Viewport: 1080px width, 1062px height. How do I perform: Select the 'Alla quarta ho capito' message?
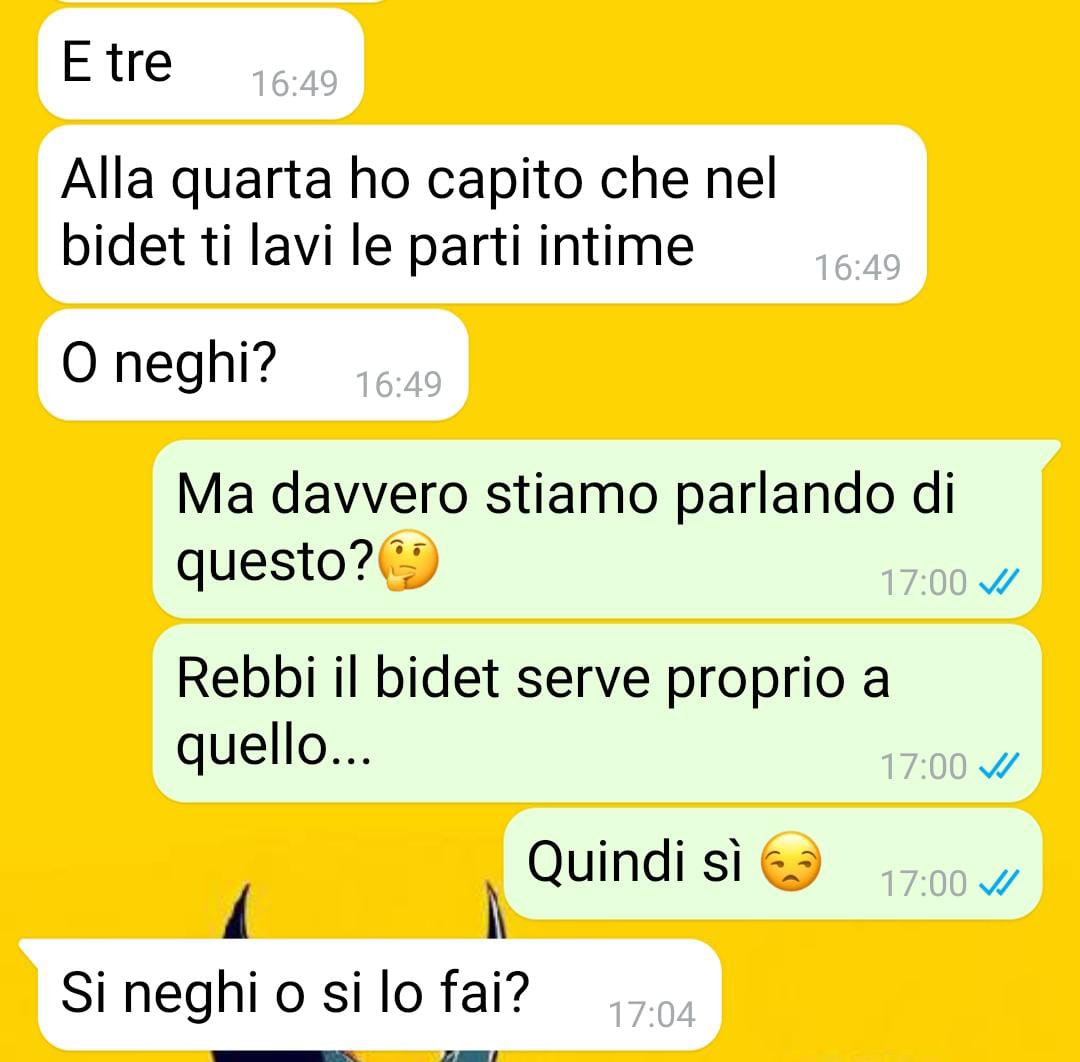482,214
